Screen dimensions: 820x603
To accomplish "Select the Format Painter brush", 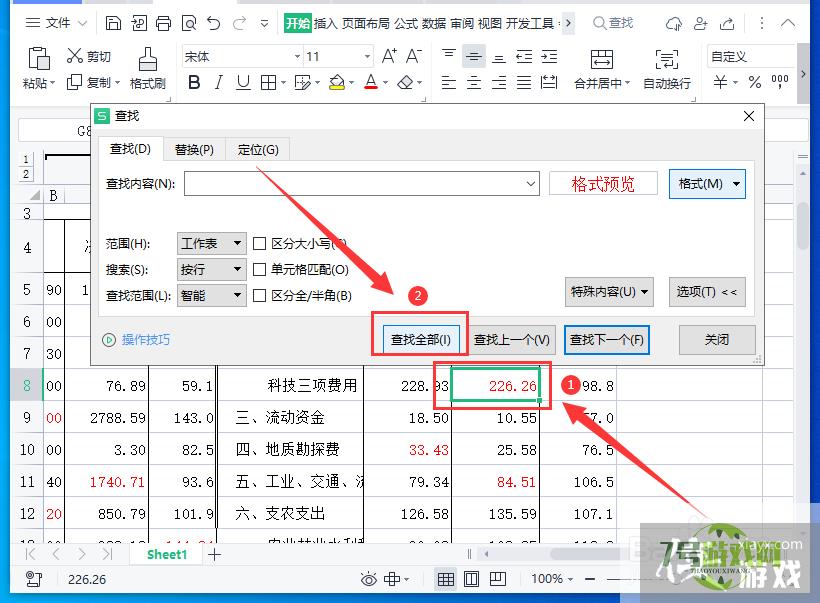I will pyautogui.click(x=148, y=59).
